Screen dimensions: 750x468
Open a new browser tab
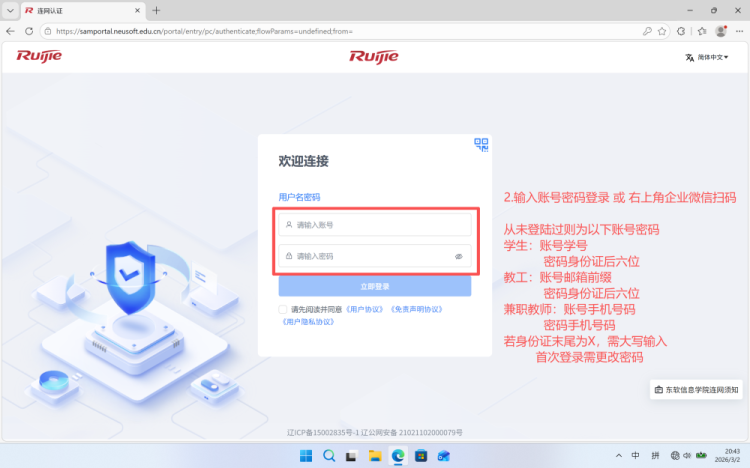(156, 10)
